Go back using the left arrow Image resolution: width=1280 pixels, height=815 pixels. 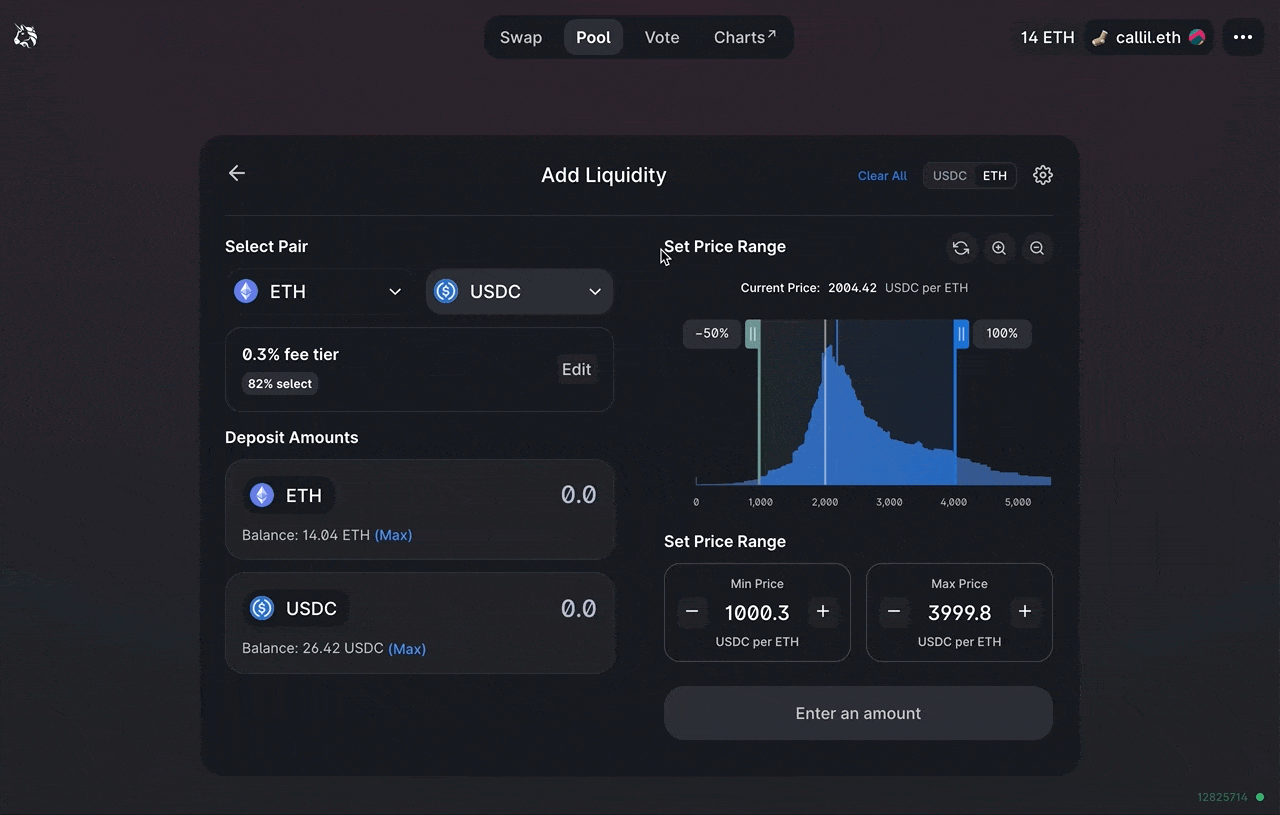point(237,174)
